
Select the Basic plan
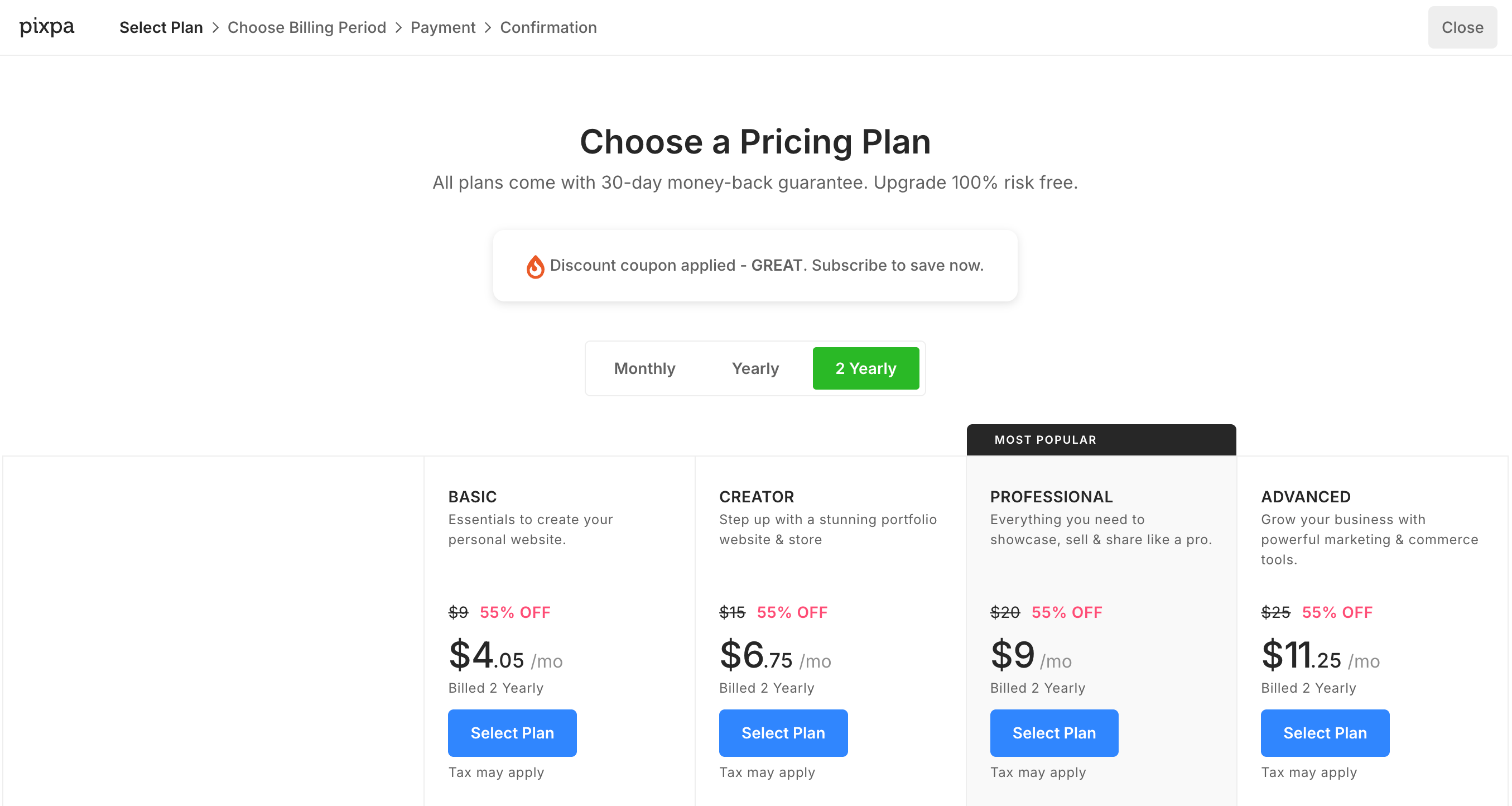512,733
